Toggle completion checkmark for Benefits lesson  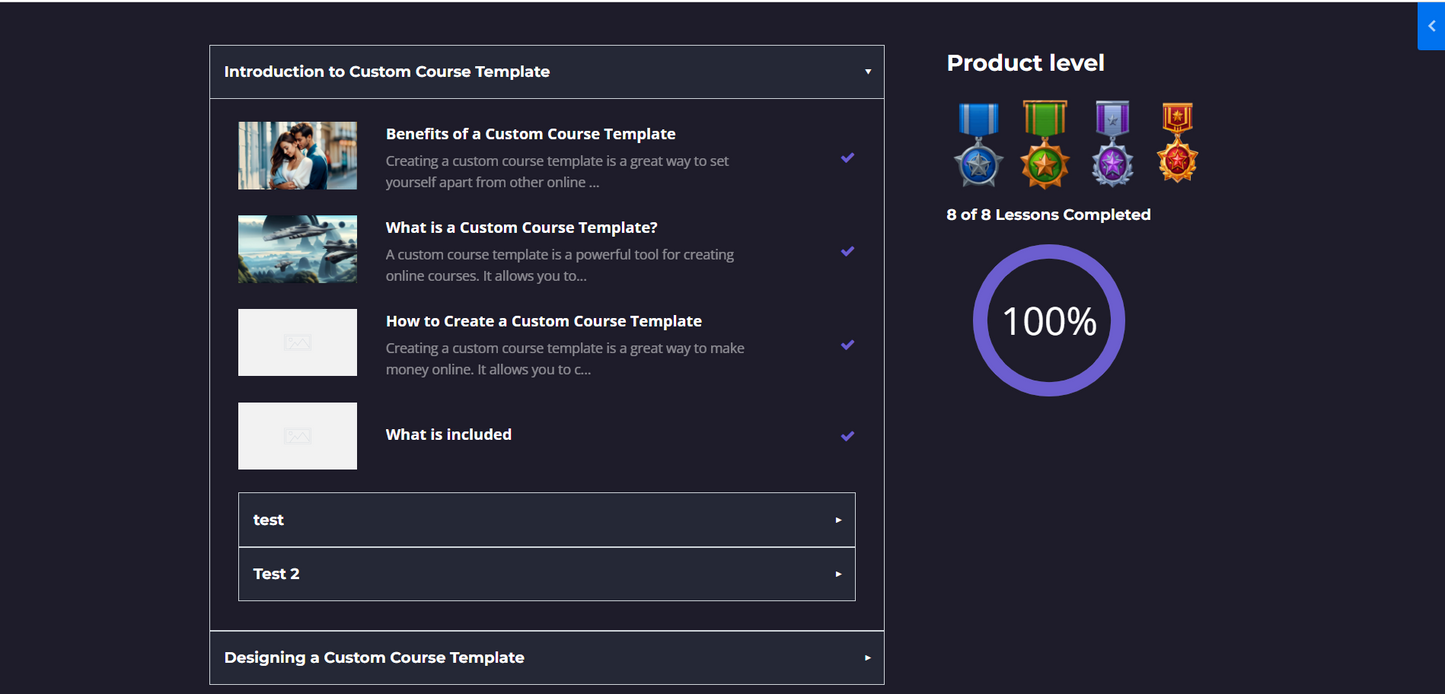[847, 158]
